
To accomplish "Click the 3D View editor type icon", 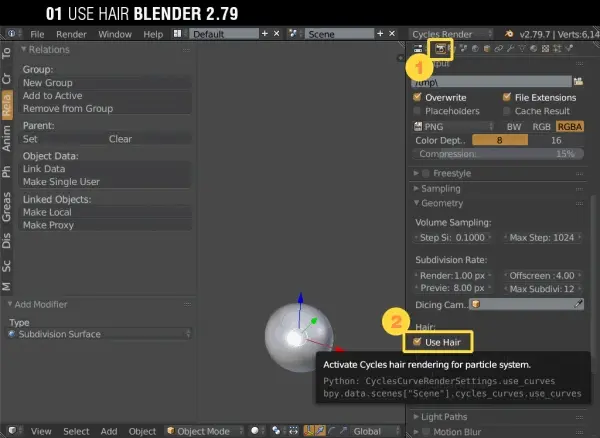I will [12, 431].
